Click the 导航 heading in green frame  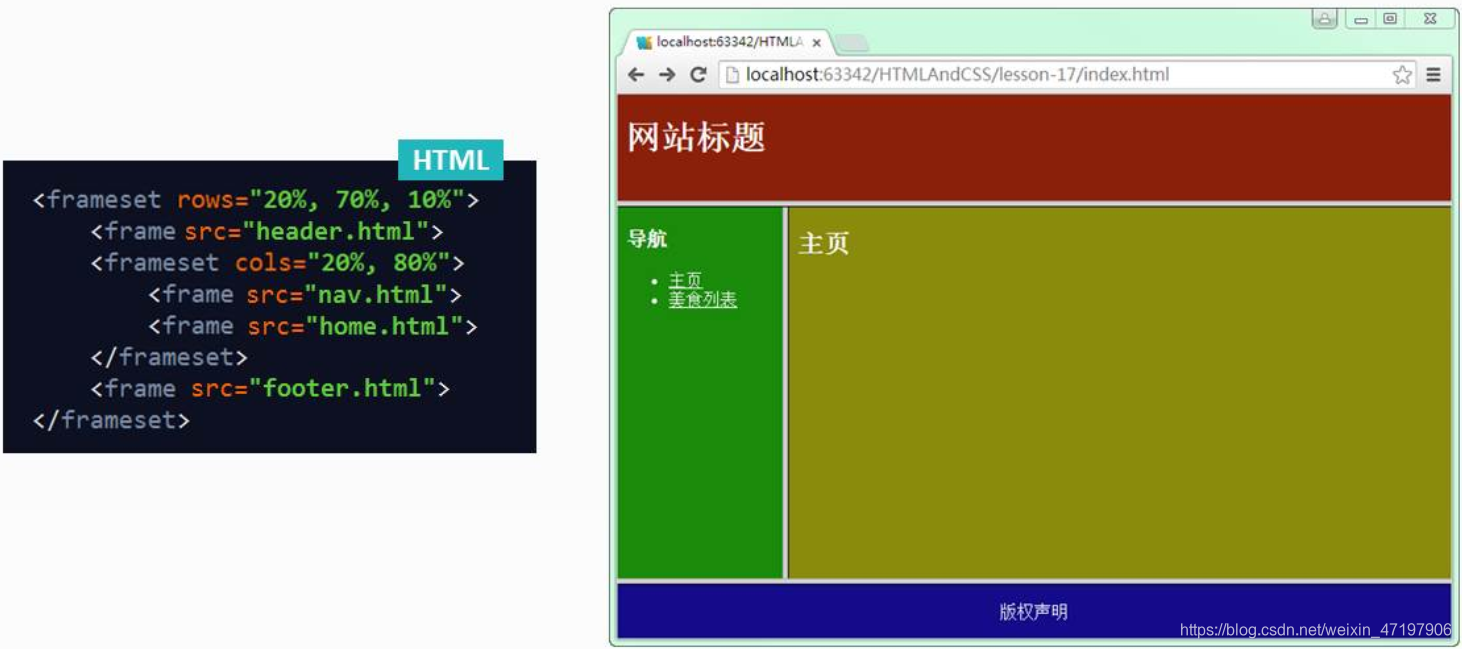pyautogui.click(x=647, y=239)
